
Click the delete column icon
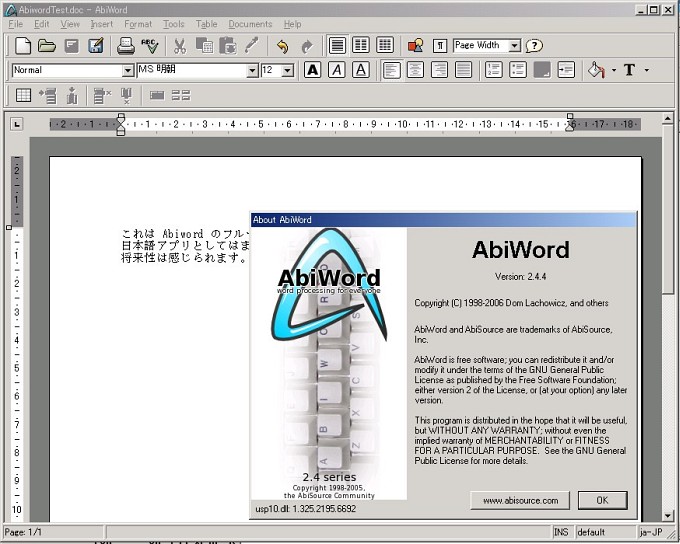[126, 95]
